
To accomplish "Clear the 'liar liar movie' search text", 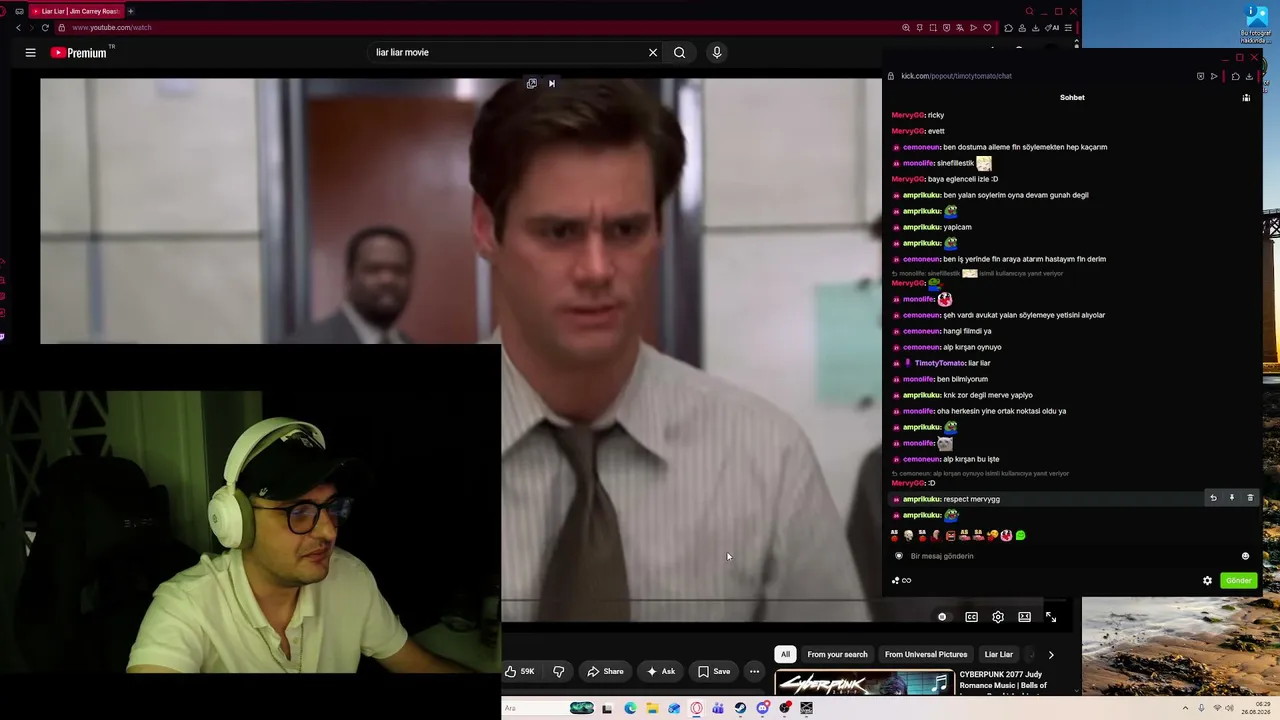I will click(653, 53).
